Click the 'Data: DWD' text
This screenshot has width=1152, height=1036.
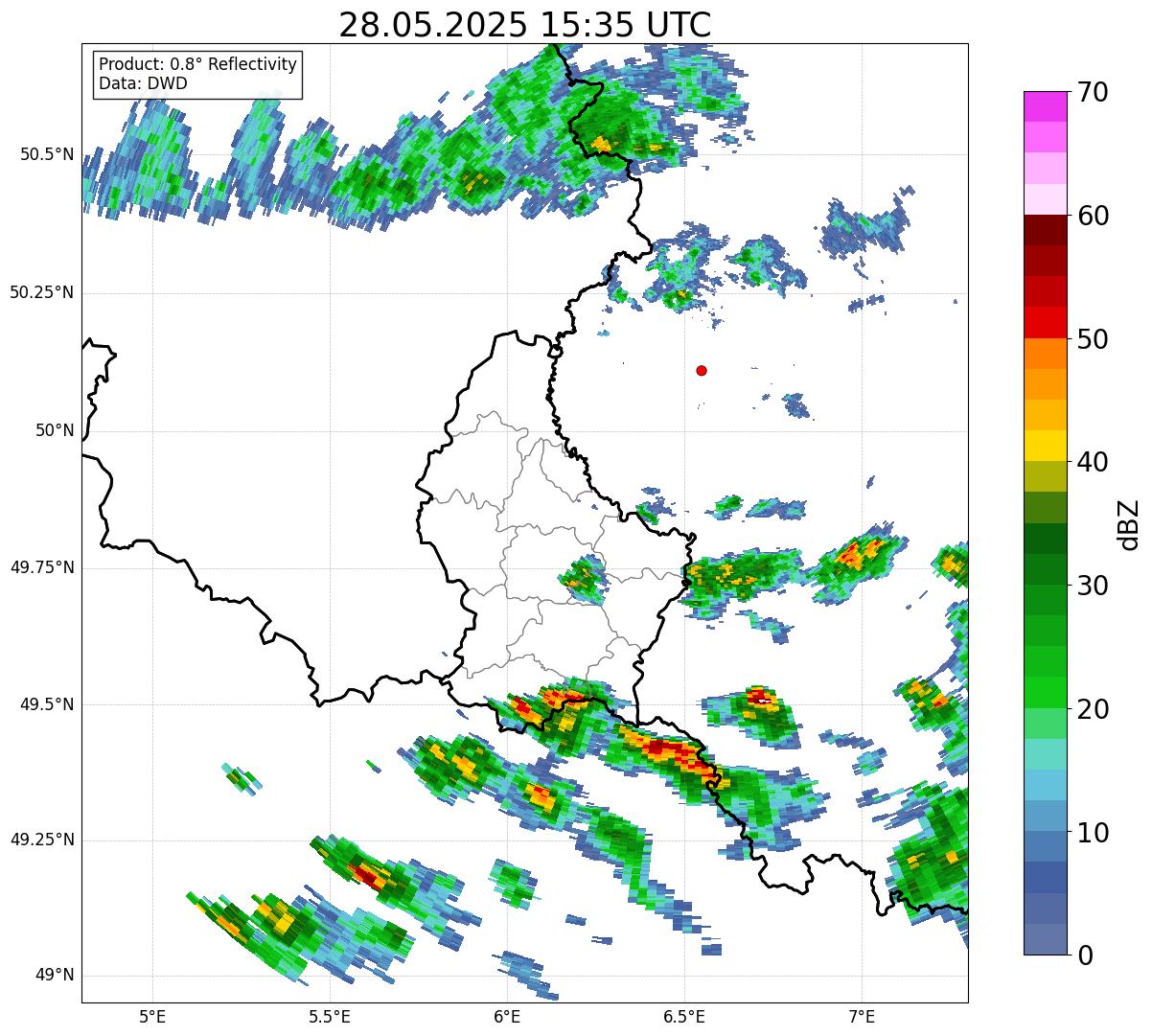tap(143, 83)
